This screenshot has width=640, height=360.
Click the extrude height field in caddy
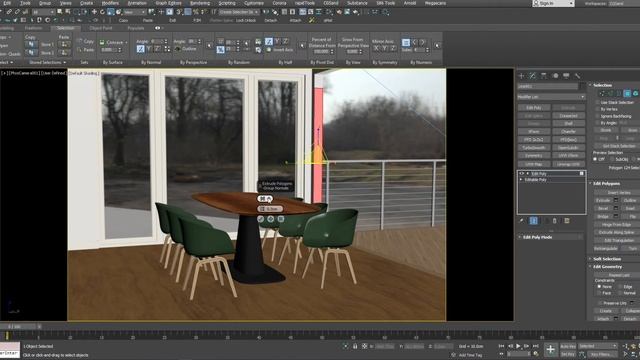click(270, 209)
